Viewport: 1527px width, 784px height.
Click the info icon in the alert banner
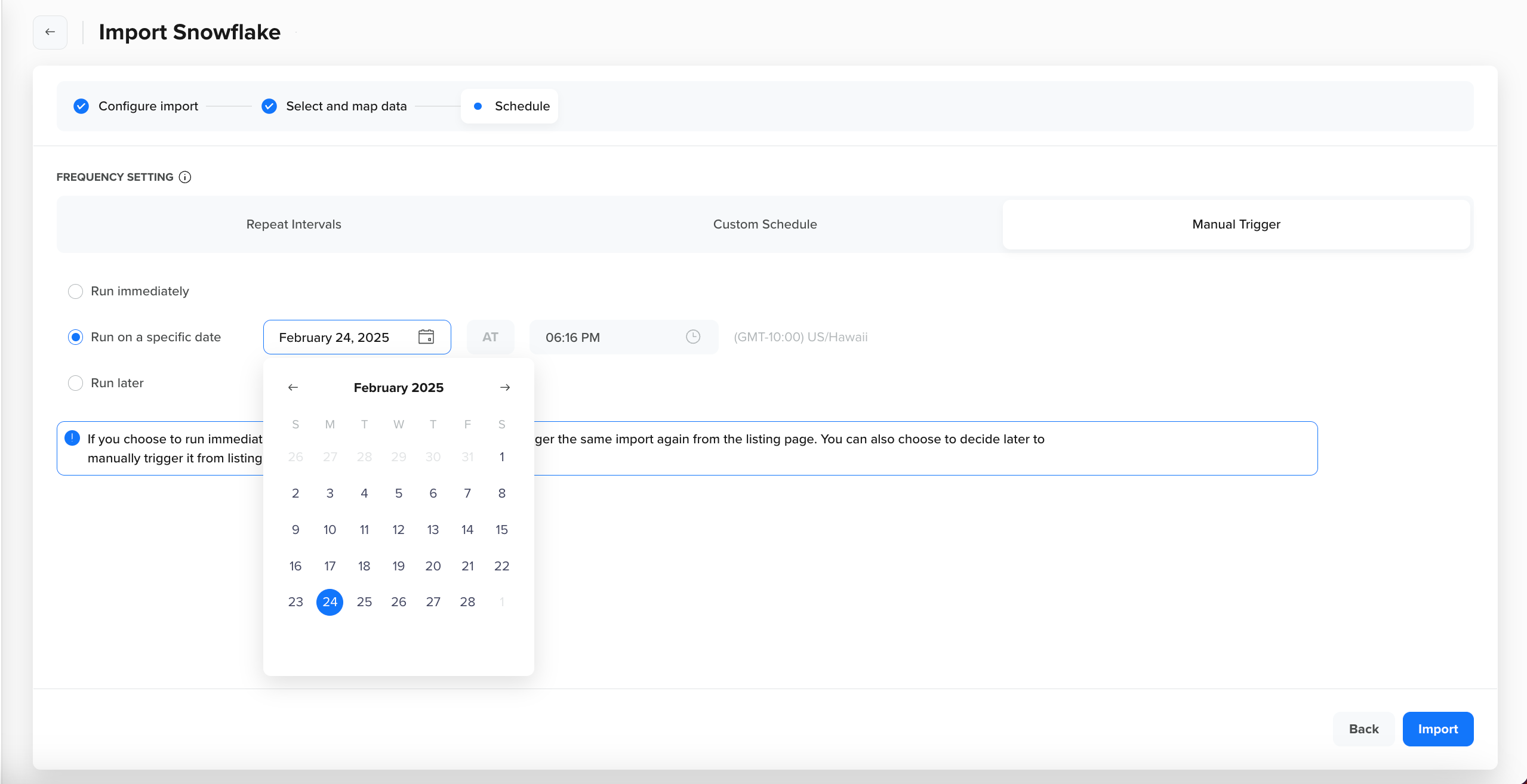pyautogui.click(x=72, y=437)
